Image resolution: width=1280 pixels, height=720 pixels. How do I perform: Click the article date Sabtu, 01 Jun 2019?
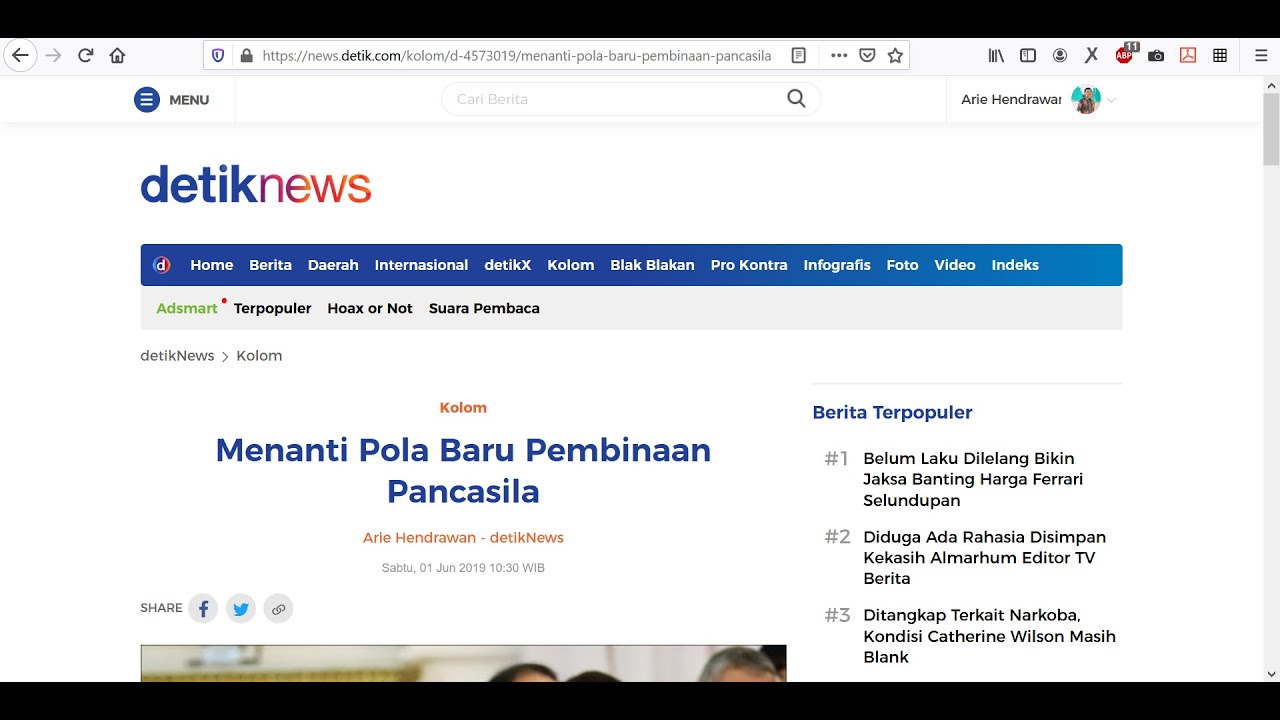[463, 568]
